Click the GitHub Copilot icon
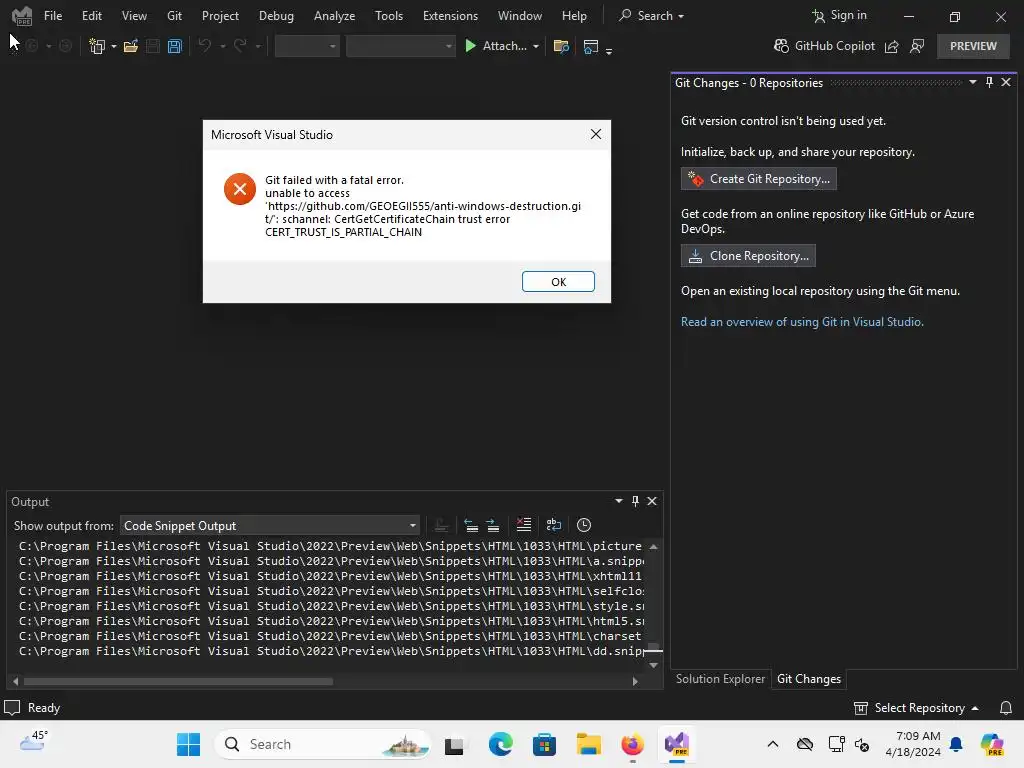The width and height of the screenshot is (1024, 768). click(781, 46)
